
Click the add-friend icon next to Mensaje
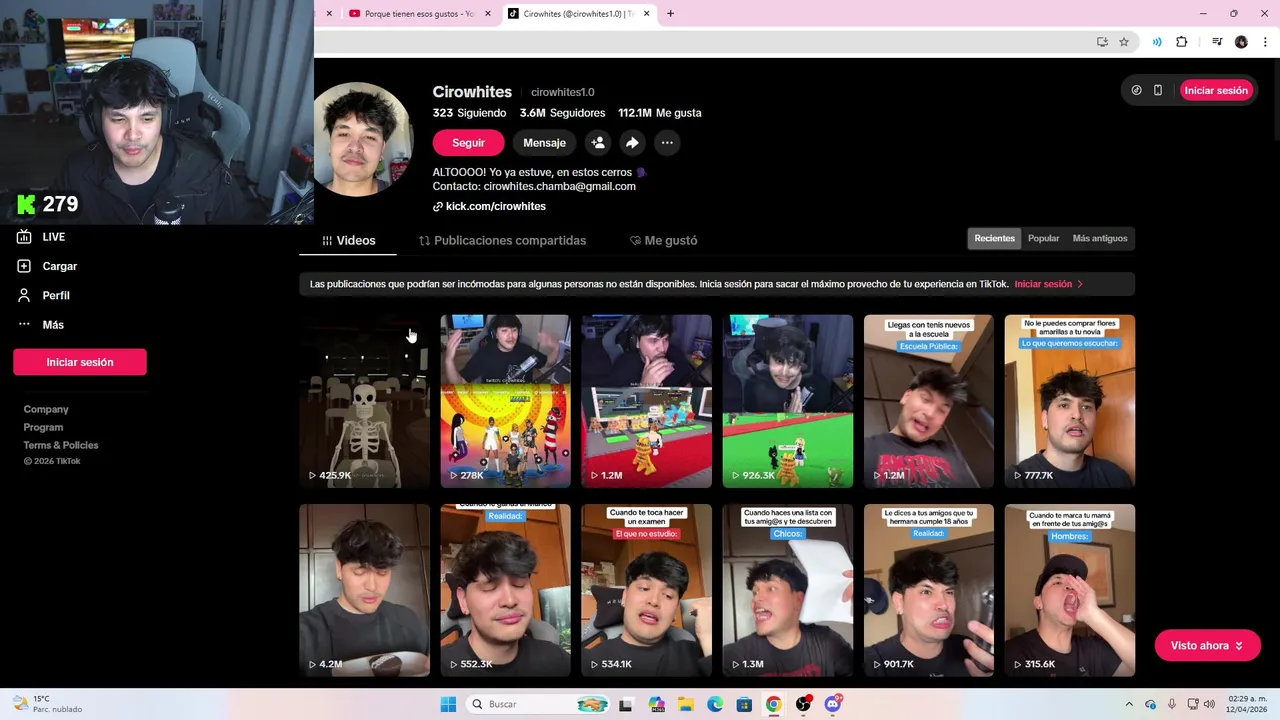pyautogui.click(x=598, y=143)
